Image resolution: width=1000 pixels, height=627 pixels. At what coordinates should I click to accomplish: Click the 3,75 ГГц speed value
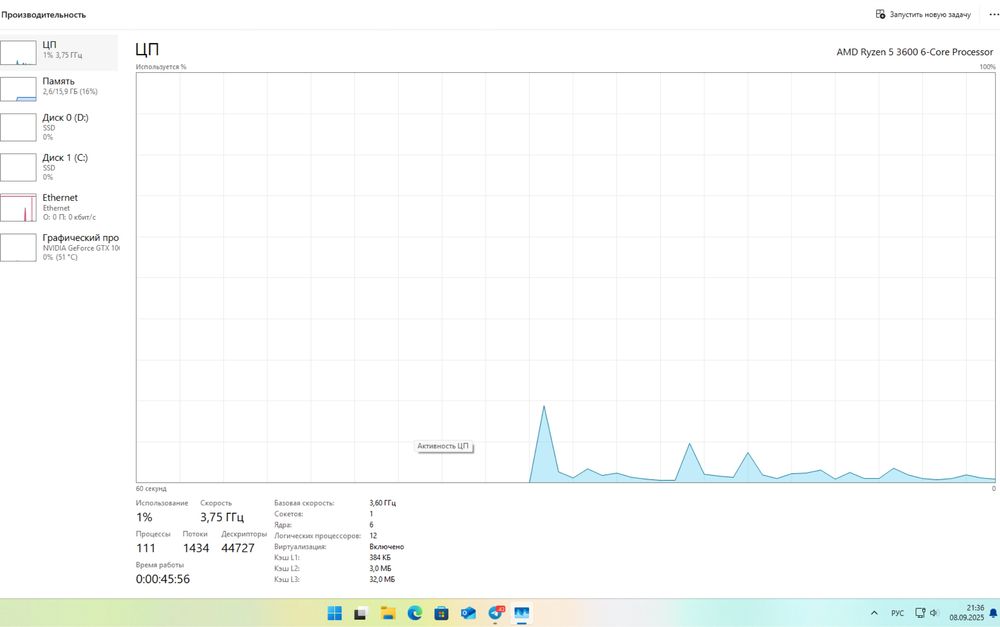(x=221, y=517)
